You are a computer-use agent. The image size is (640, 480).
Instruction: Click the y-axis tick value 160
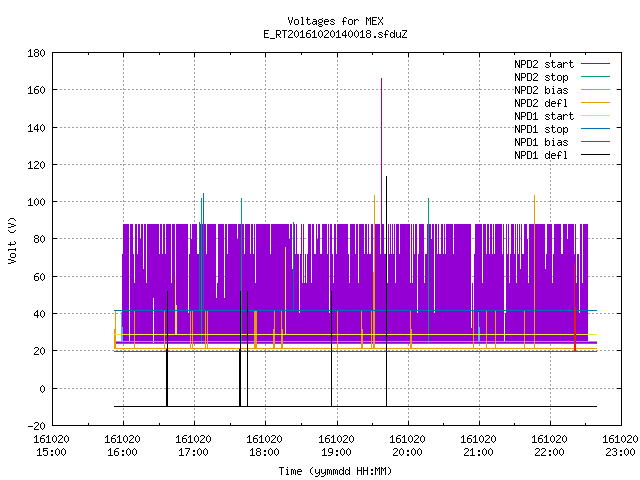tap(36, 90)
